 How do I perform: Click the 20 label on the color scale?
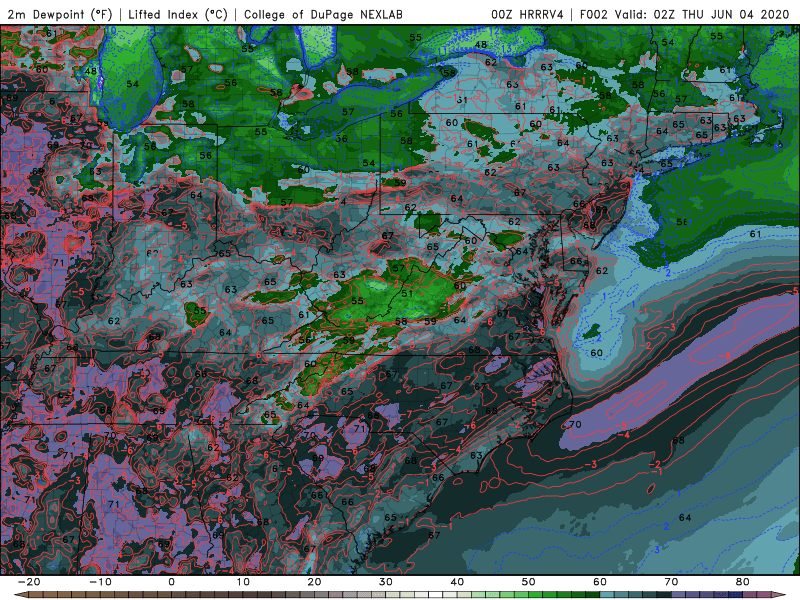point(314,582)
